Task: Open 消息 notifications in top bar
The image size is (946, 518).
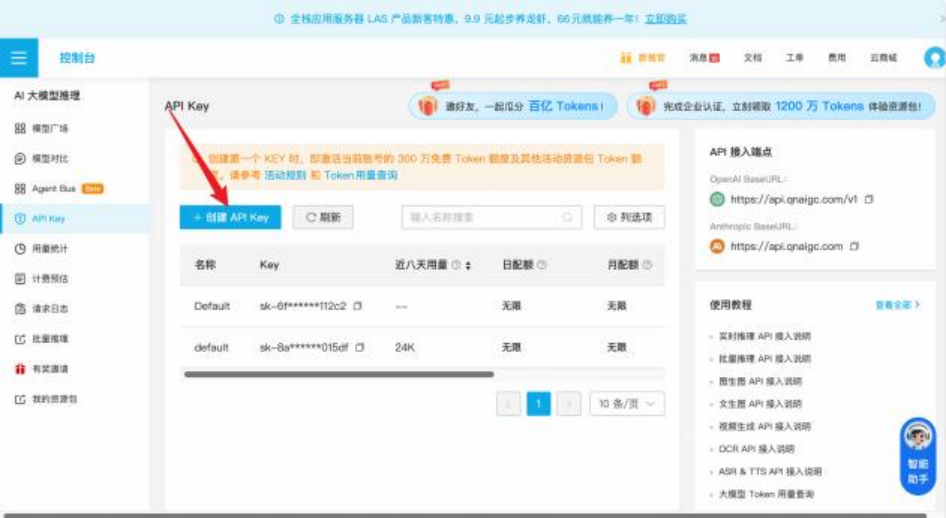Action: pos(704,58)
